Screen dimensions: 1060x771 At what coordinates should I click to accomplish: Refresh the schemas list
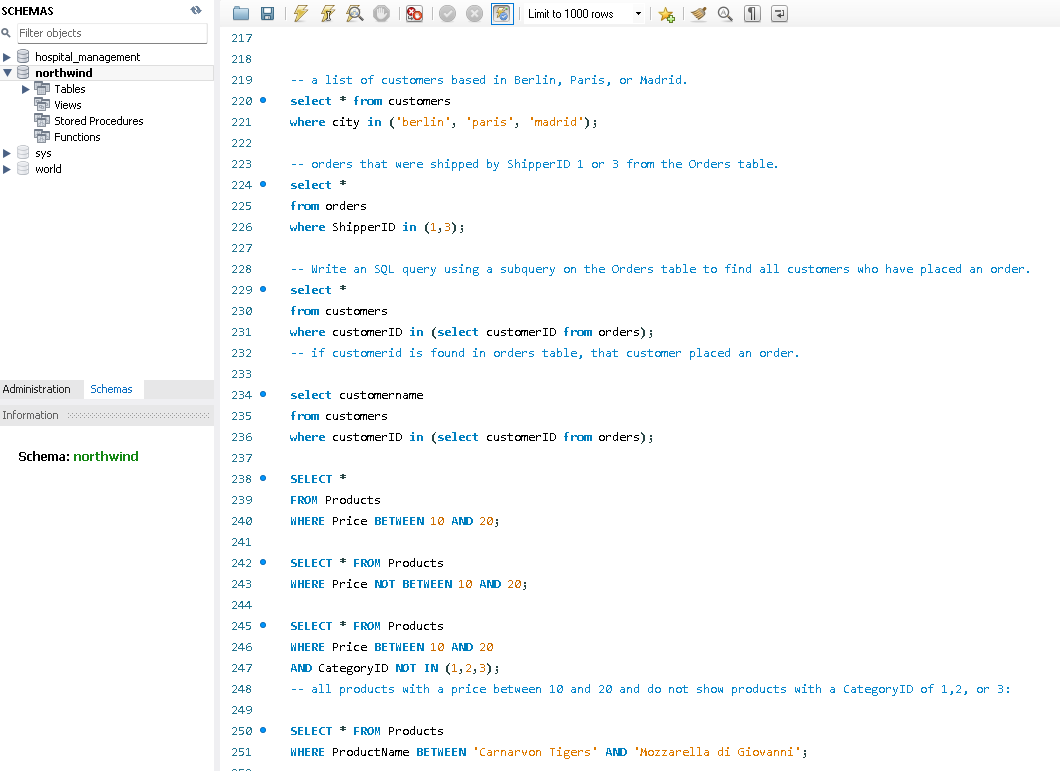pos(196,10)
